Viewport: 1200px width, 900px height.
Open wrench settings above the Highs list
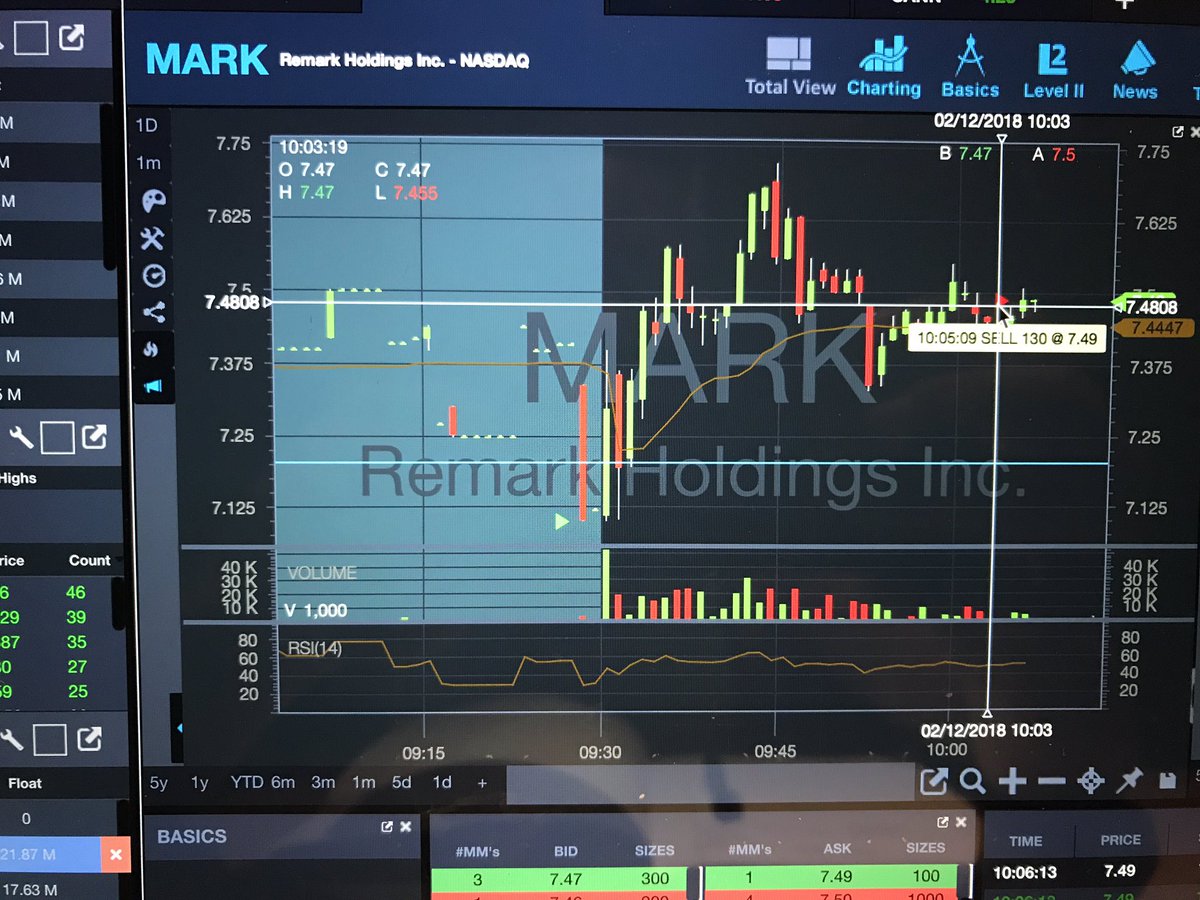(21, 437)
